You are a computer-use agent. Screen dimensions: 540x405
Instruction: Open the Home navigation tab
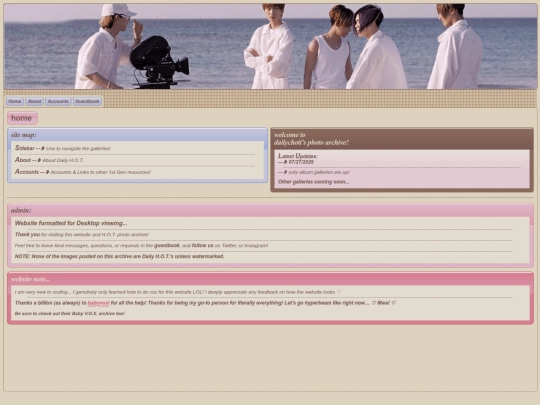pos(14,101)
